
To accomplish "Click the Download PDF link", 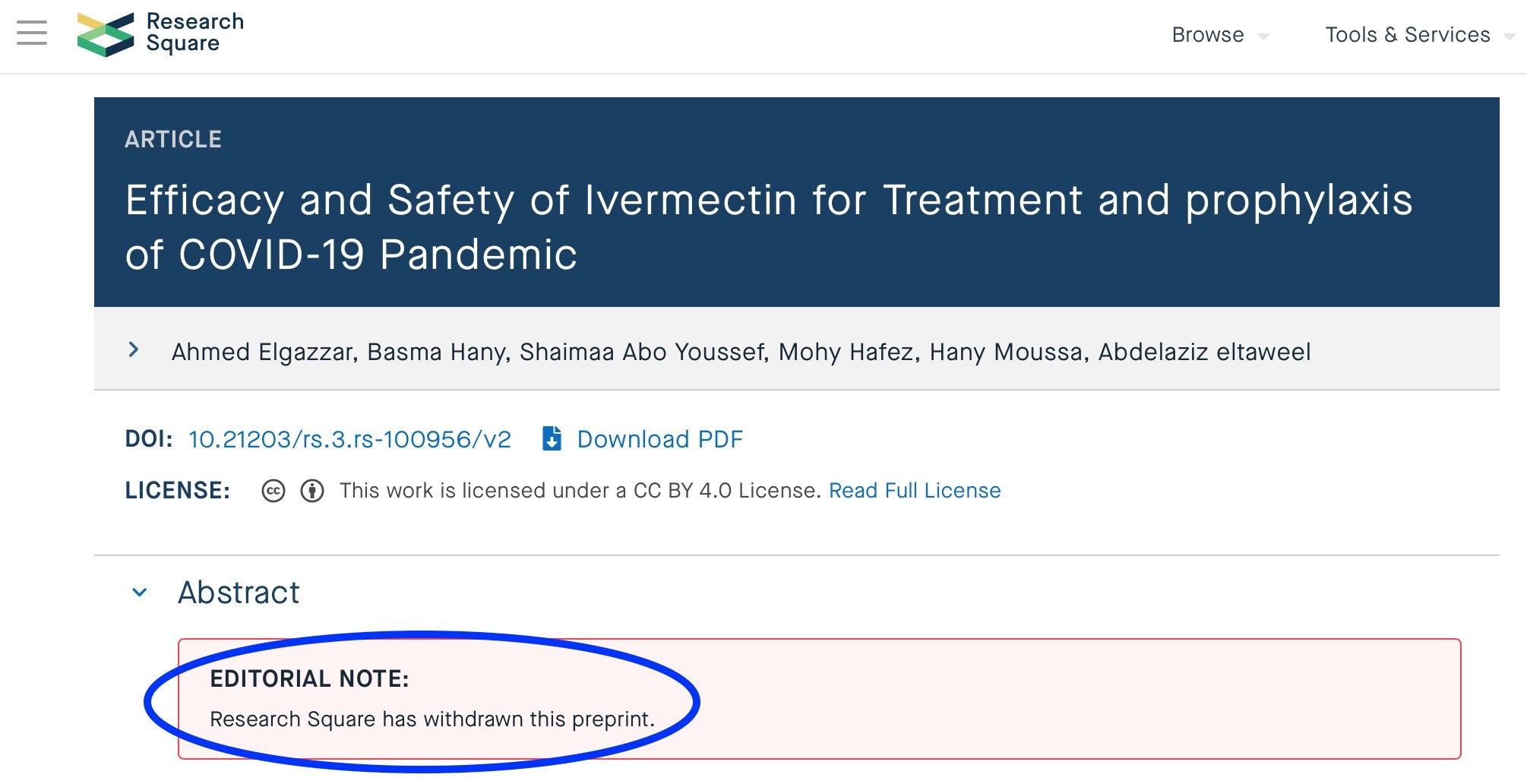I will click(x=659, y=439).
